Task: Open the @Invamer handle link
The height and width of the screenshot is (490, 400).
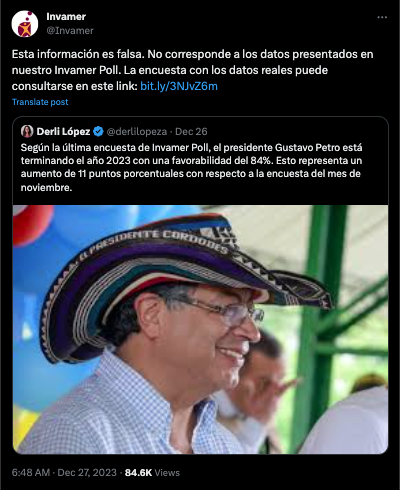Action: click(70, 31)
